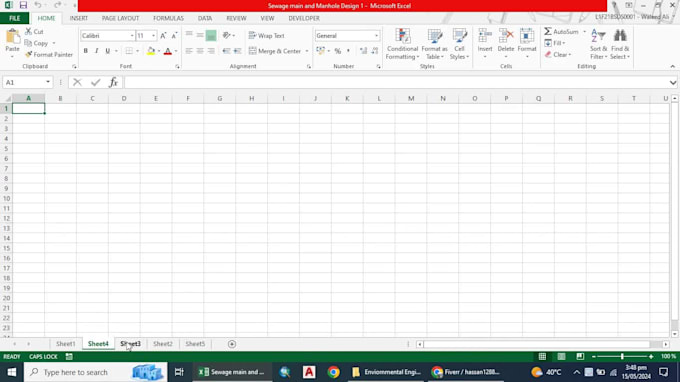Decrease font size with shrink font icon
Viewport: 680px width, 382px height.
pos(174,36)
